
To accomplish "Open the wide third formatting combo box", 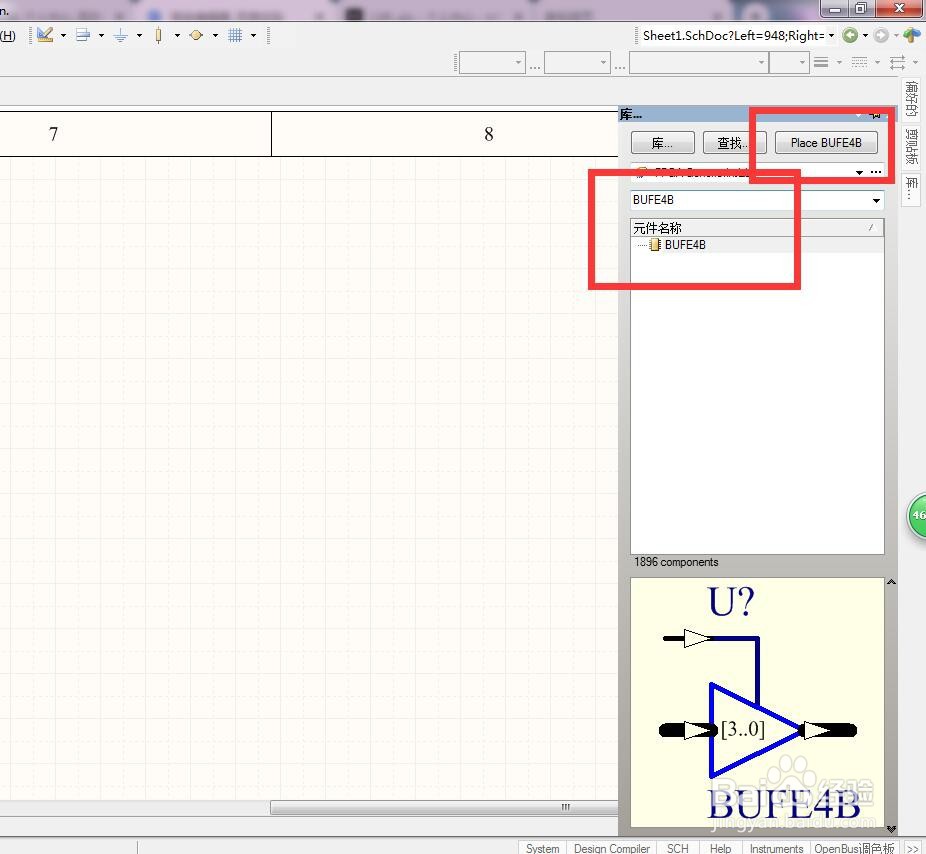I will (699, 63).
